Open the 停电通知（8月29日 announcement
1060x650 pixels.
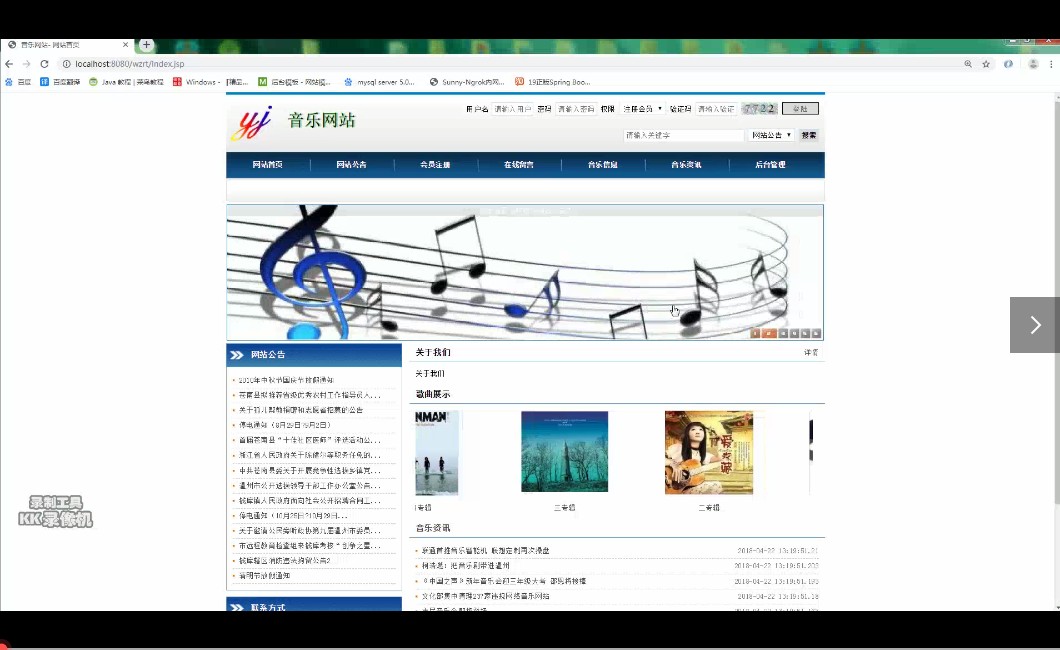285,425
